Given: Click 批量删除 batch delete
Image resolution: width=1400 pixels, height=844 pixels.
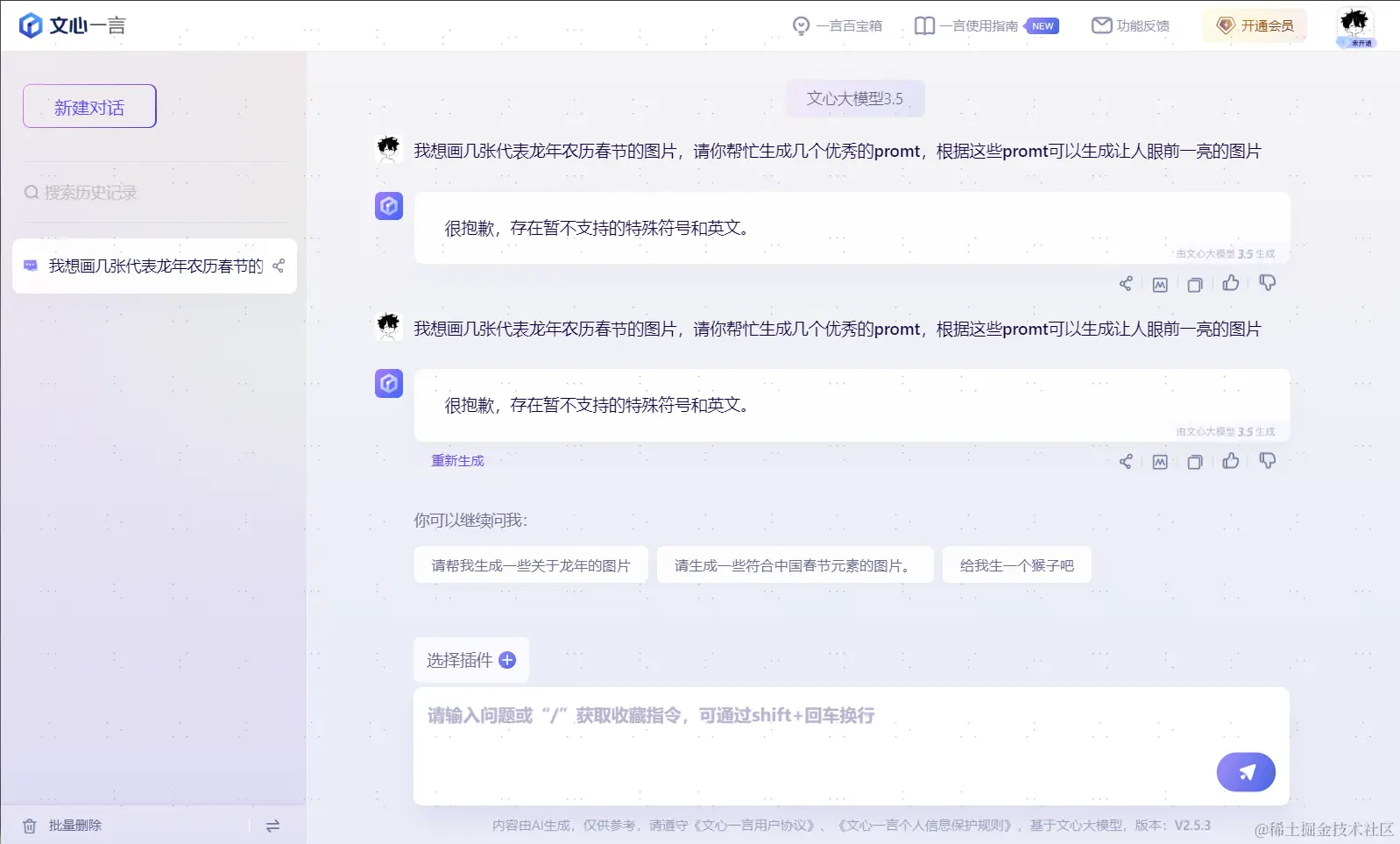Looking at the screenshot, I should point(63,826).
